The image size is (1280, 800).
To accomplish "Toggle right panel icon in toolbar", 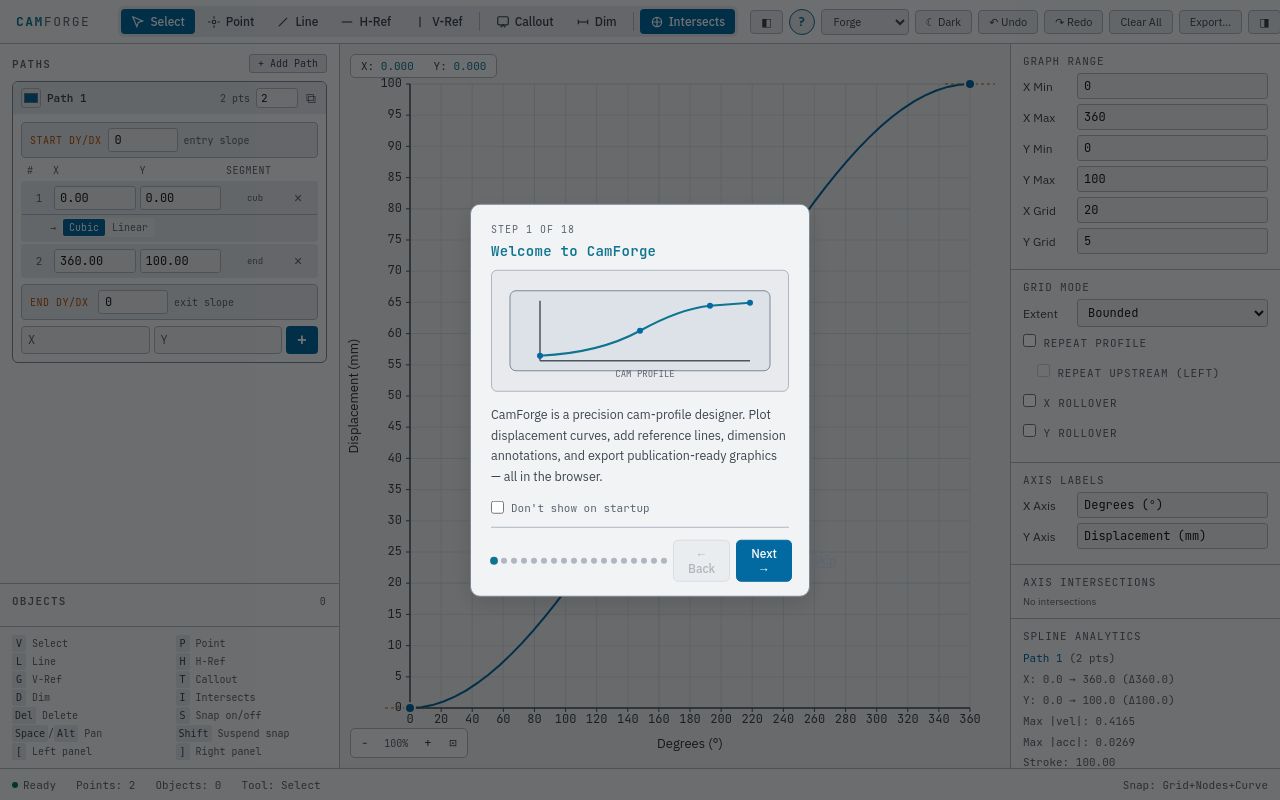I will coord(1264,22).
